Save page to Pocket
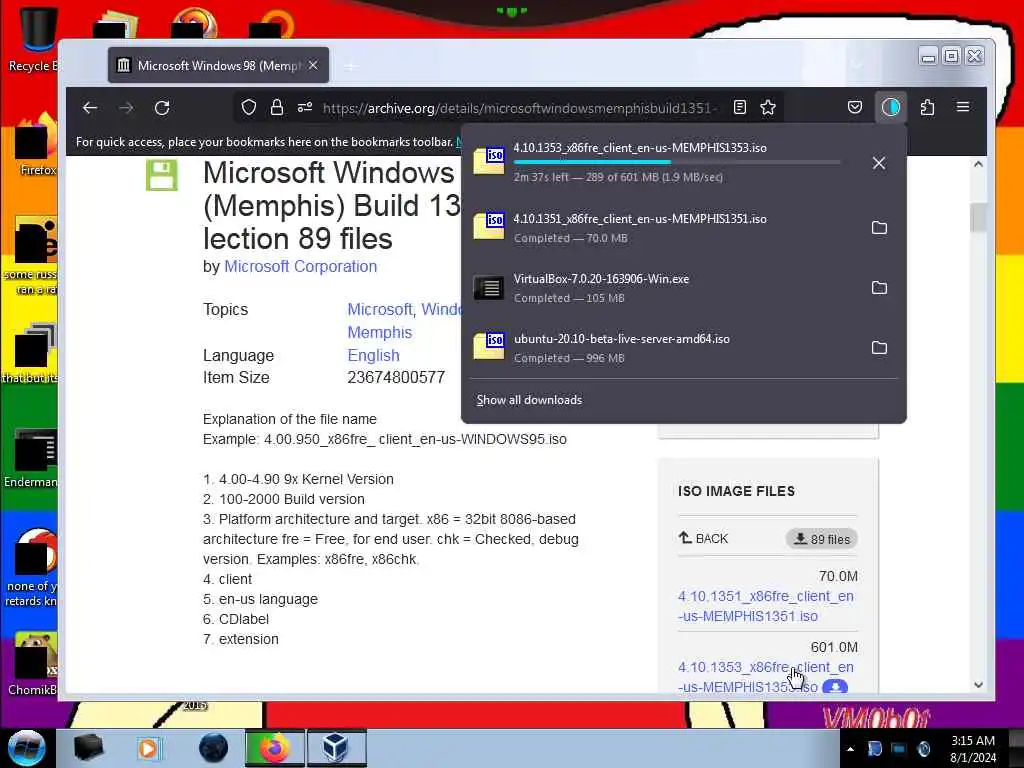The height and width of the screenshot is (768, 1024). pos(855,108)
